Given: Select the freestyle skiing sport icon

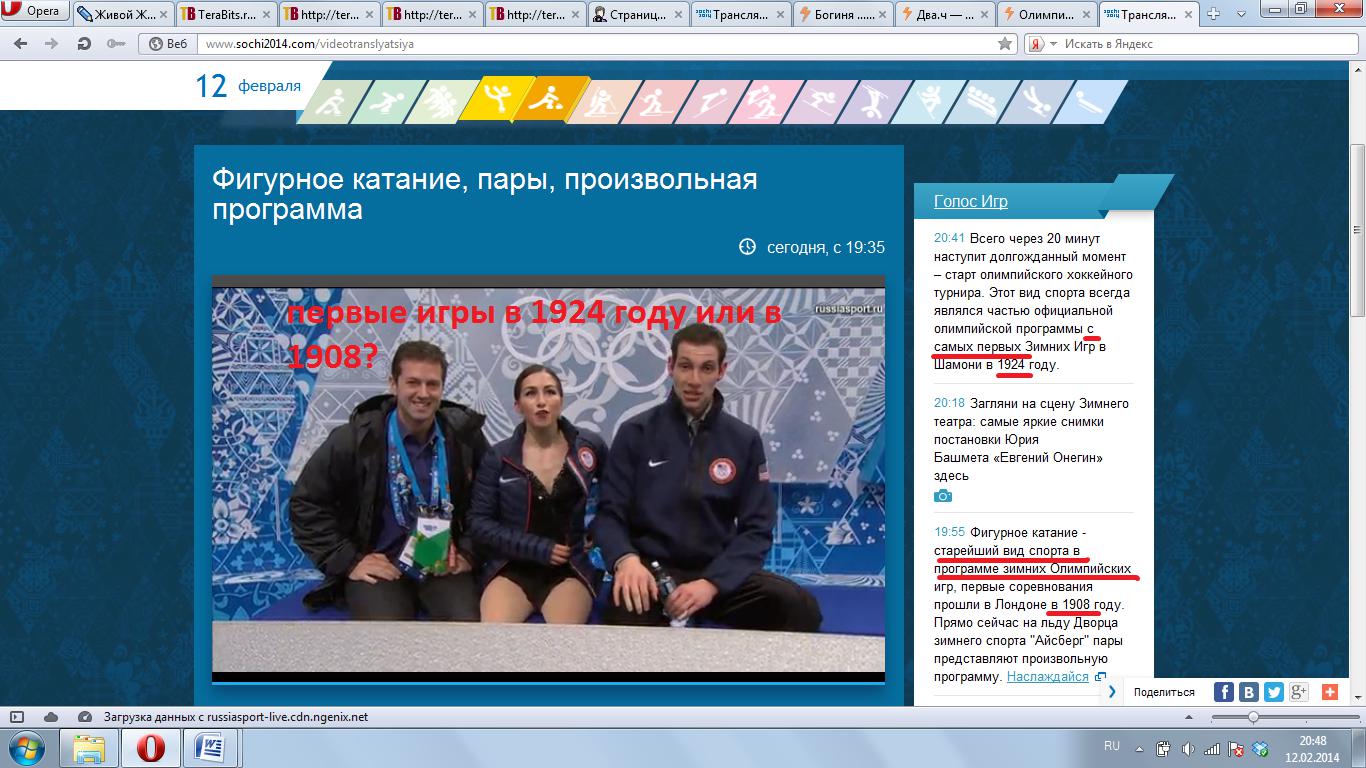Looking at the screenshot, I should [875, 101].
